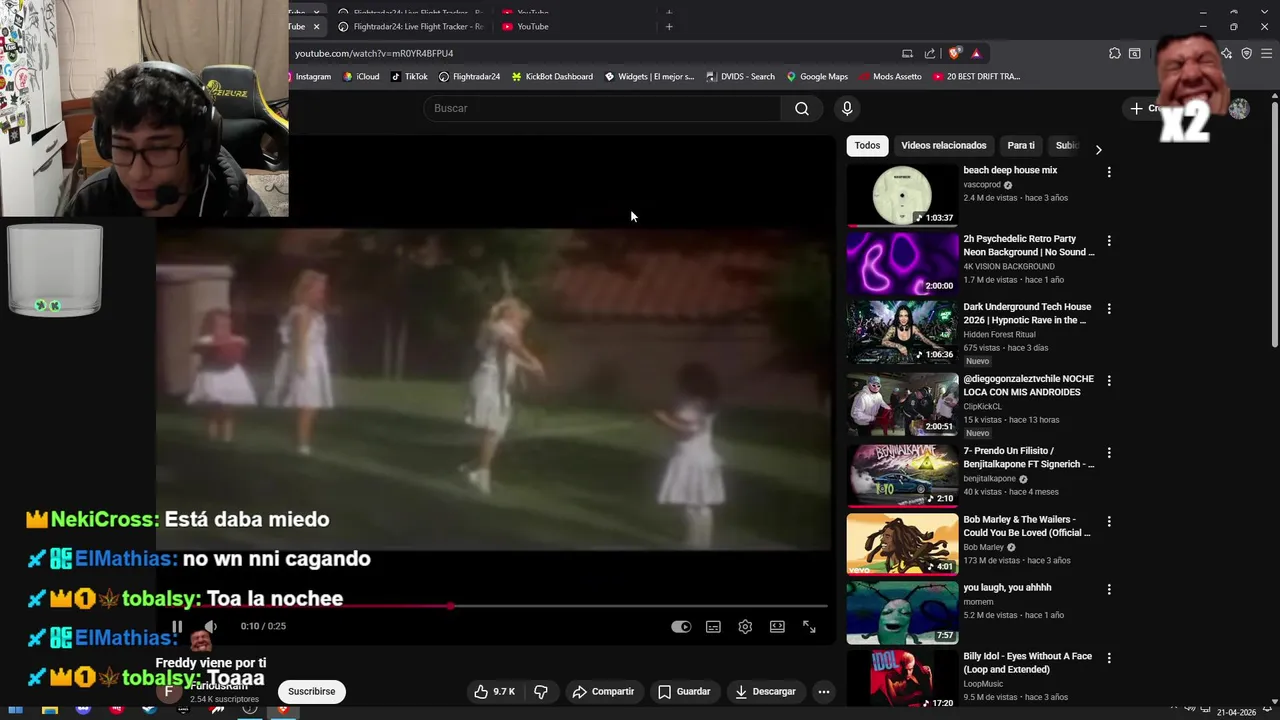
Task: Open options for you laugh, you ahhhh
Action: [1108, 590]
